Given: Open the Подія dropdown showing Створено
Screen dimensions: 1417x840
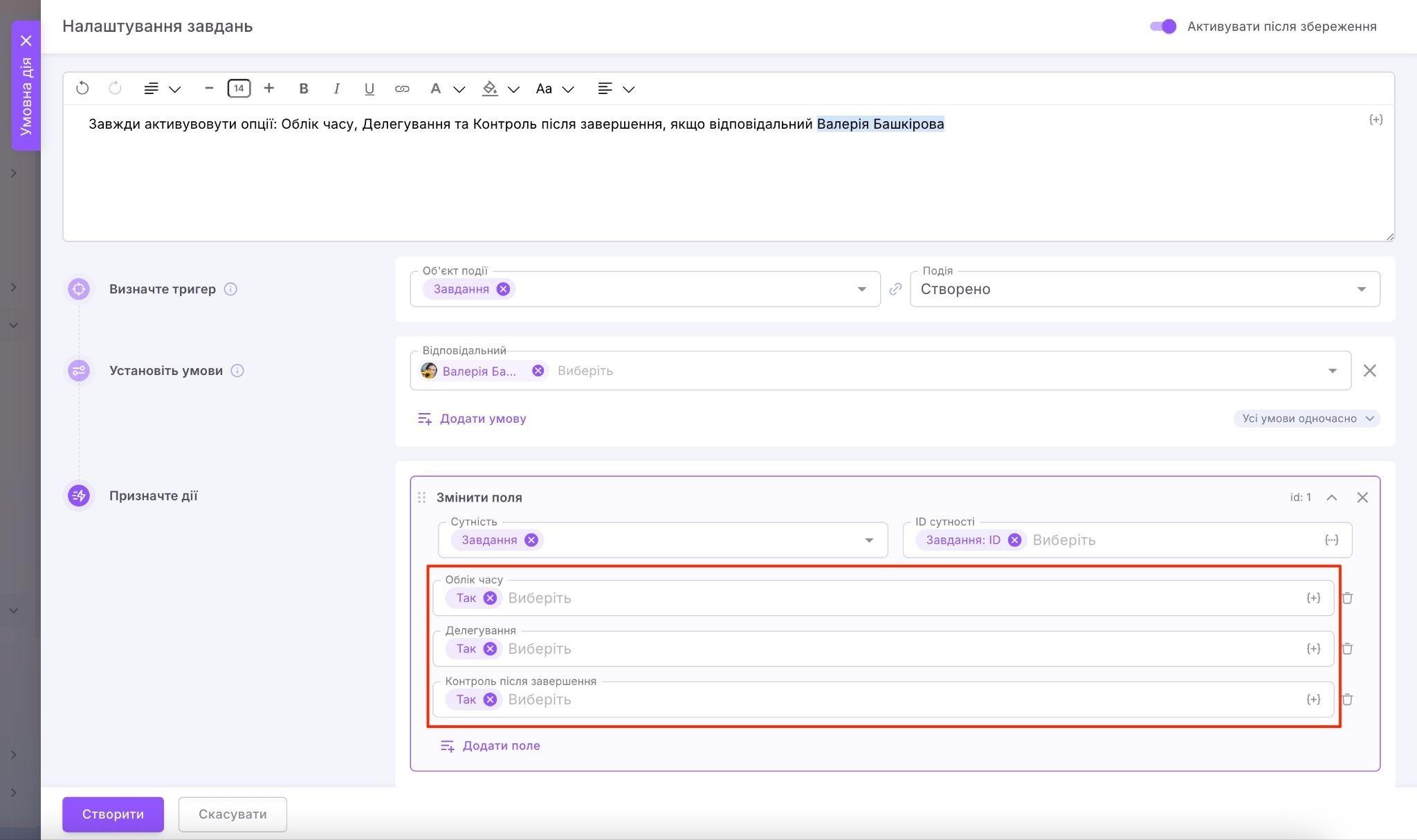Looking at the screenshot, I should (1144, 289).
